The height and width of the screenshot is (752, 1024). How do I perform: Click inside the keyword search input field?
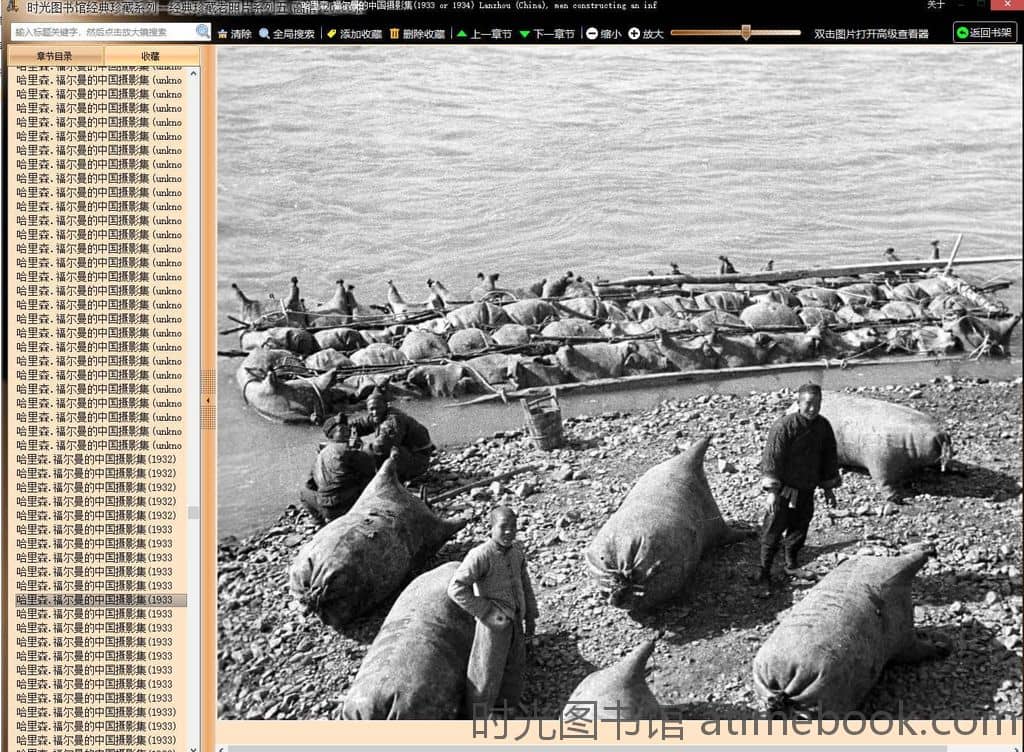point(100,32)
